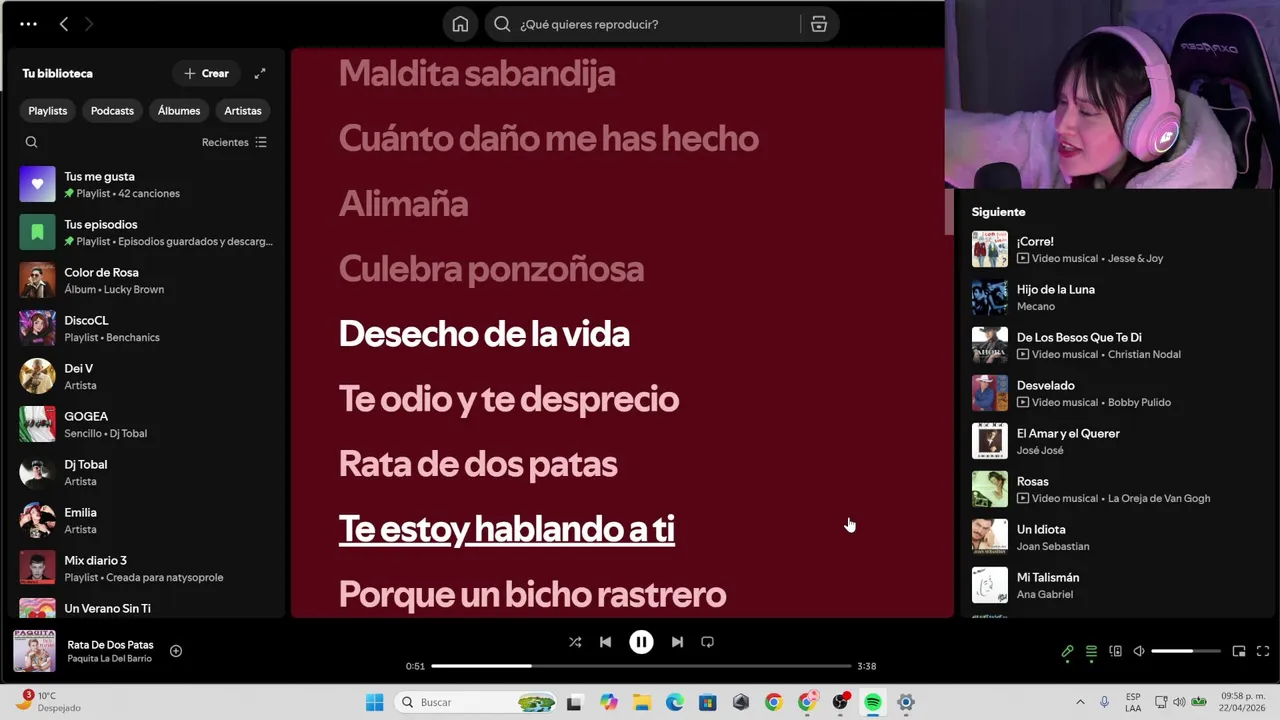1280x720 pixels.
Task: Open the artist Dj Tobal entry
Action: 146,472
